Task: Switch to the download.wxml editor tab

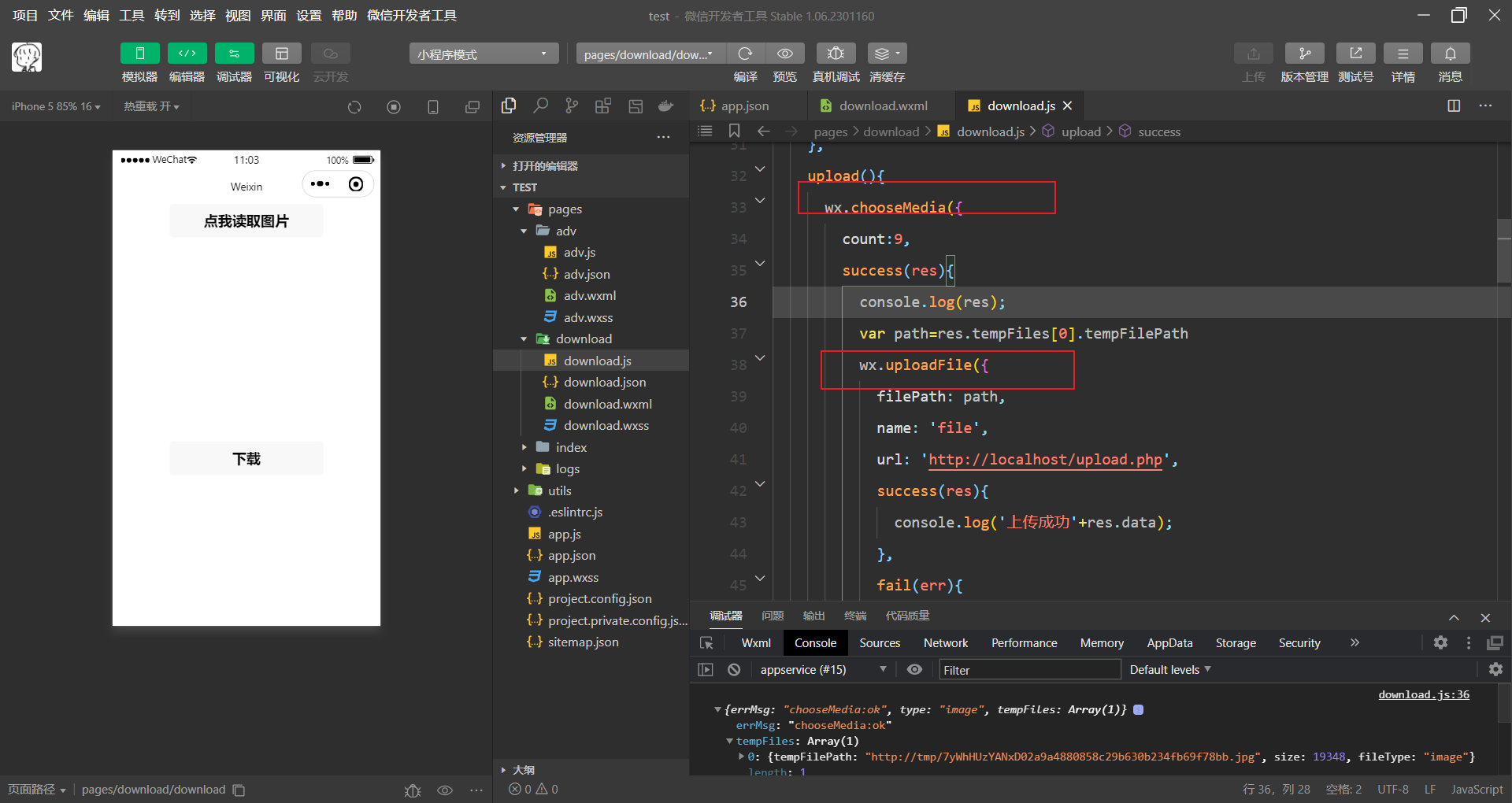Action: (x=883, y=105)
